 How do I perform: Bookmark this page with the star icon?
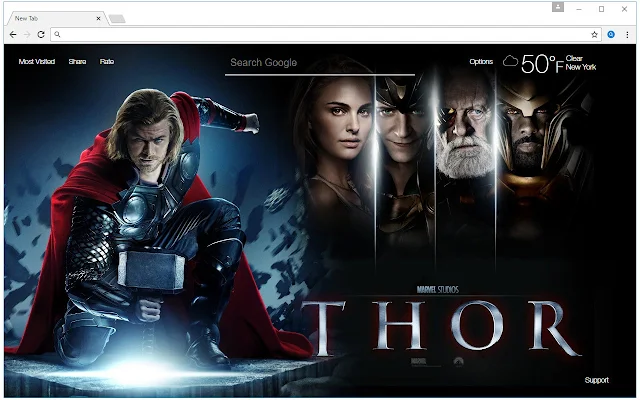tap(594, 35)
